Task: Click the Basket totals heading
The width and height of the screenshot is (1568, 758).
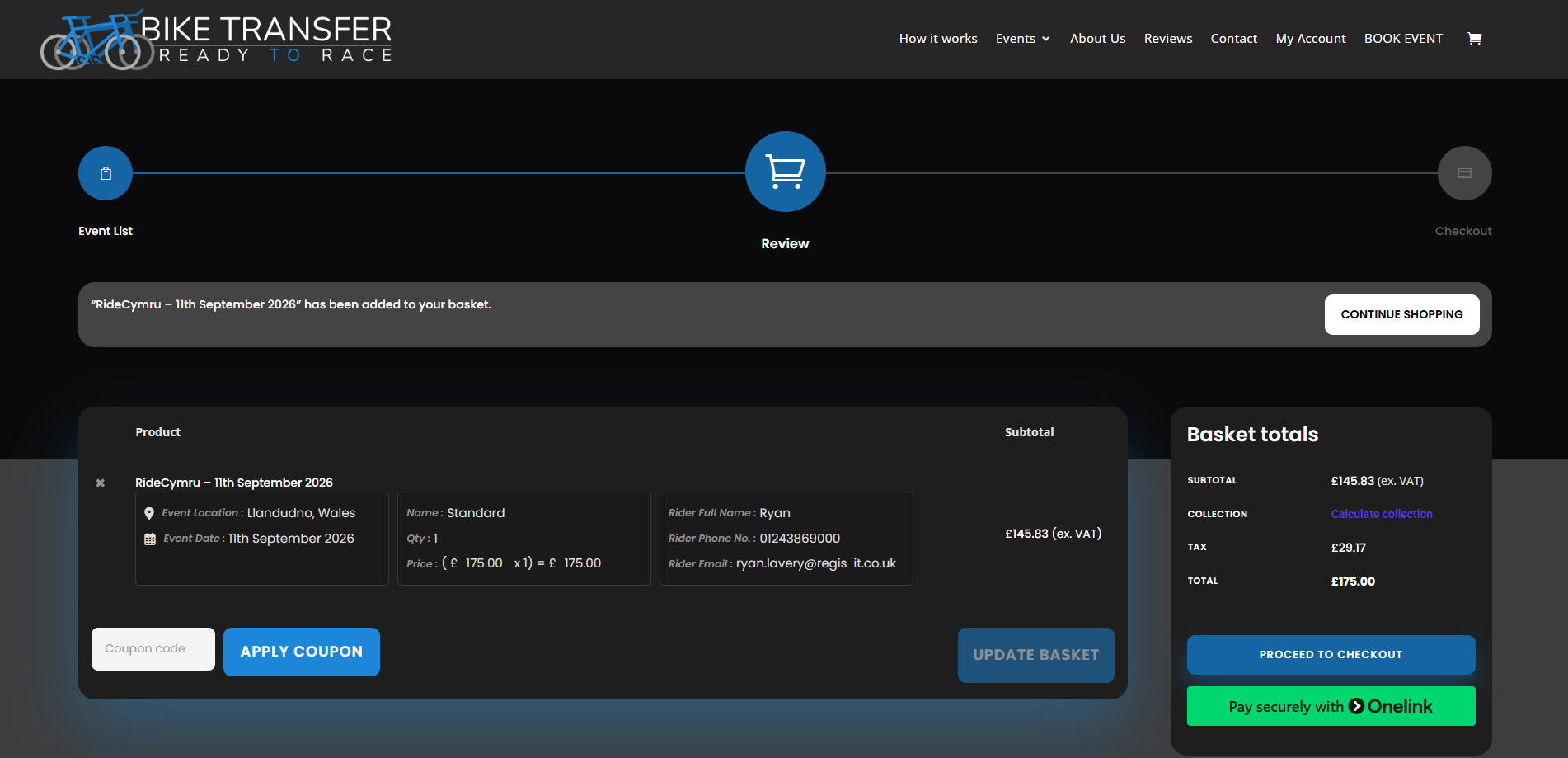Action: [1253, 435]
